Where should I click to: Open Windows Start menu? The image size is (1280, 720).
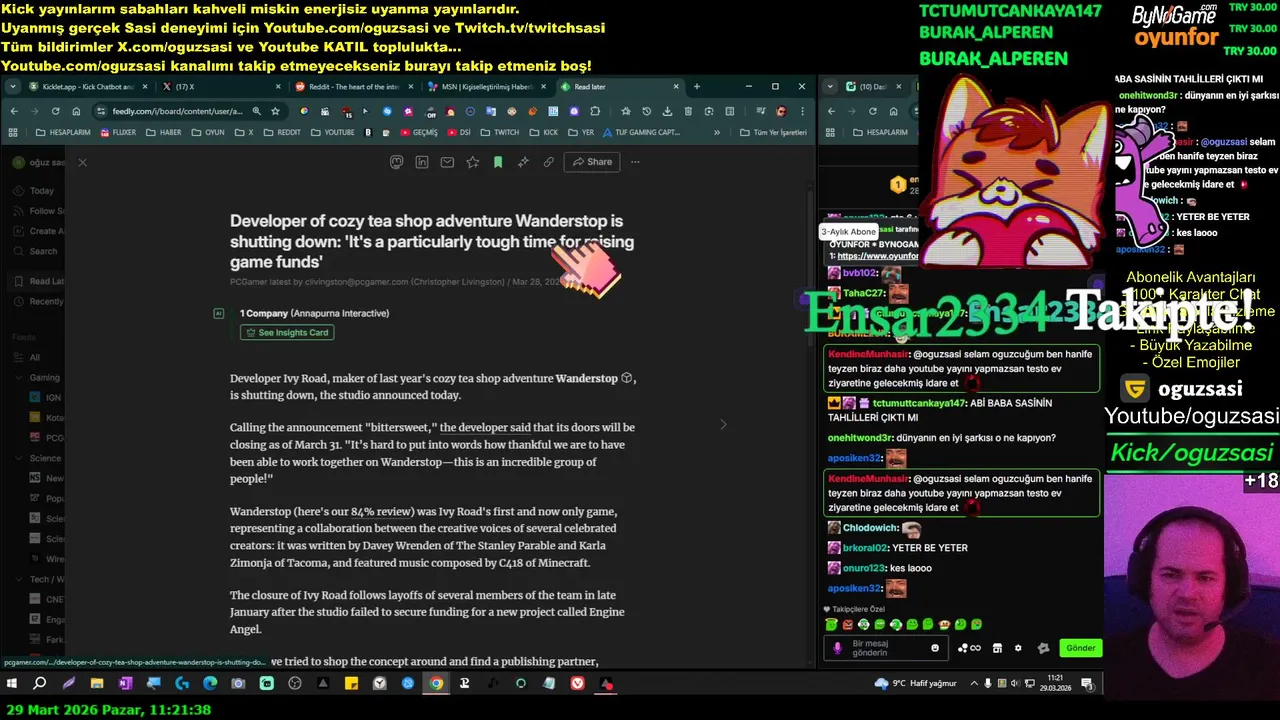(x=12, y=684)
